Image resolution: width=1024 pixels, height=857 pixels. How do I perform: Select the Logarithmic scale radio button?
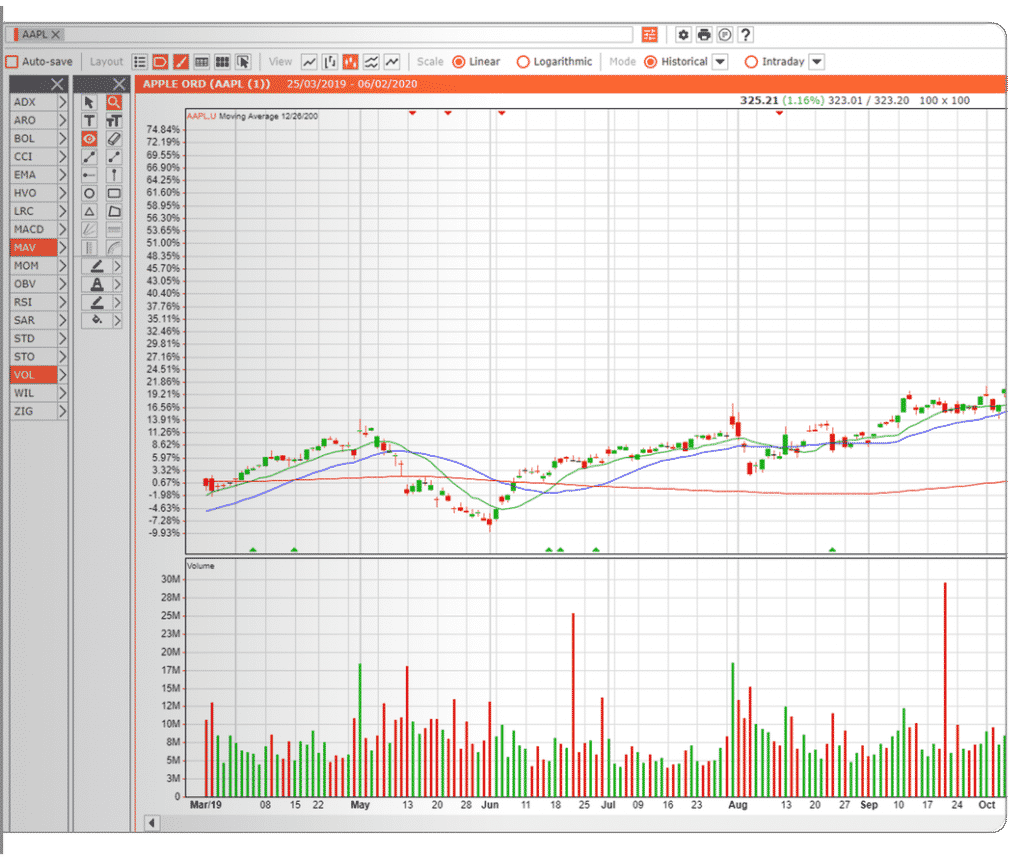tap(522, 62)
